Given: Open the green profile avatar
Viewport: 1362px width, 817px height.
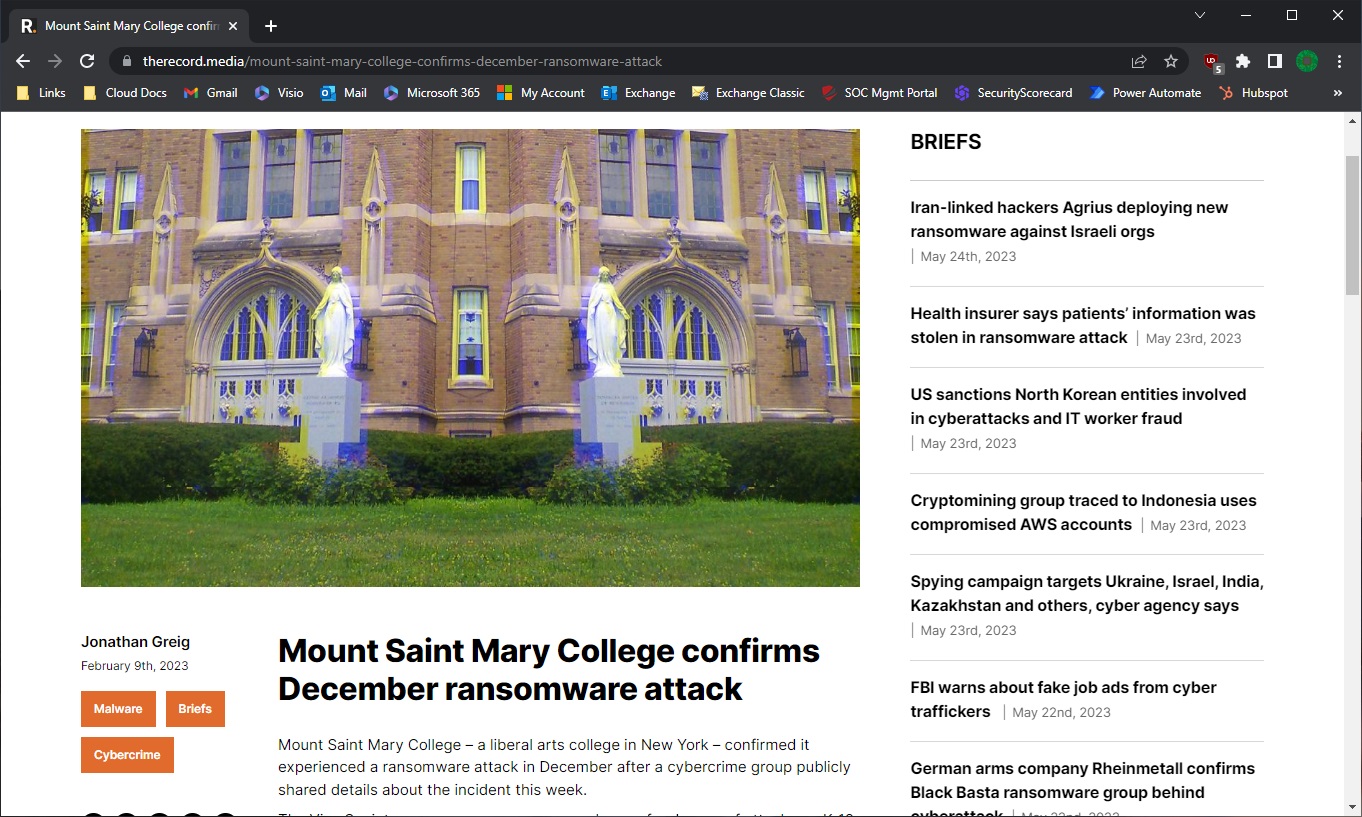Looking at the screenshot, I should pyautogui.click(x=1306, y=61).
